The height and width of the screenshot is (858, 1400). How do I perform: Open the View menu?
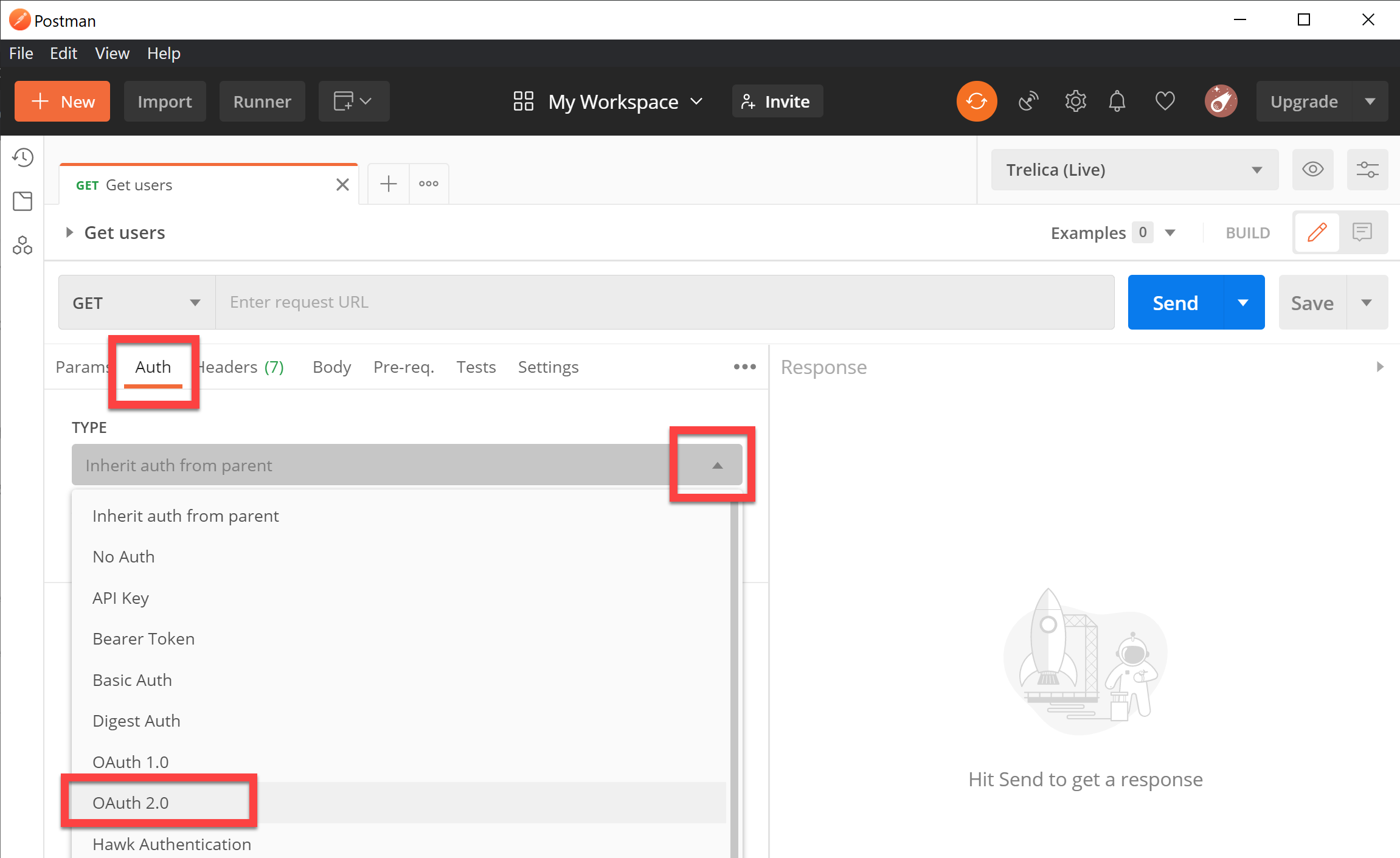(x=112, y=54)
